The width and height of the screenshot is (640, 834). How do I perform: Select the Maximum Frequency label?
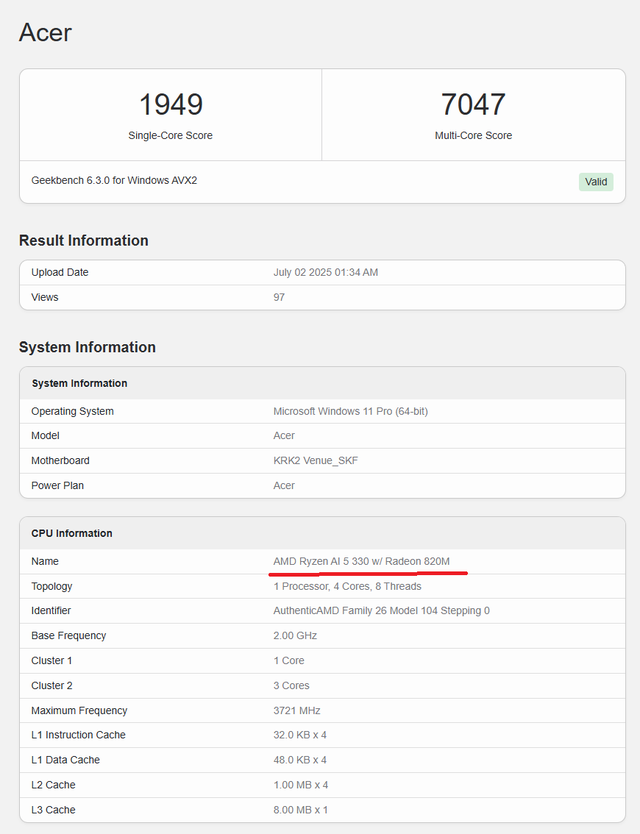pyautogui.click(x=79, y=711)
